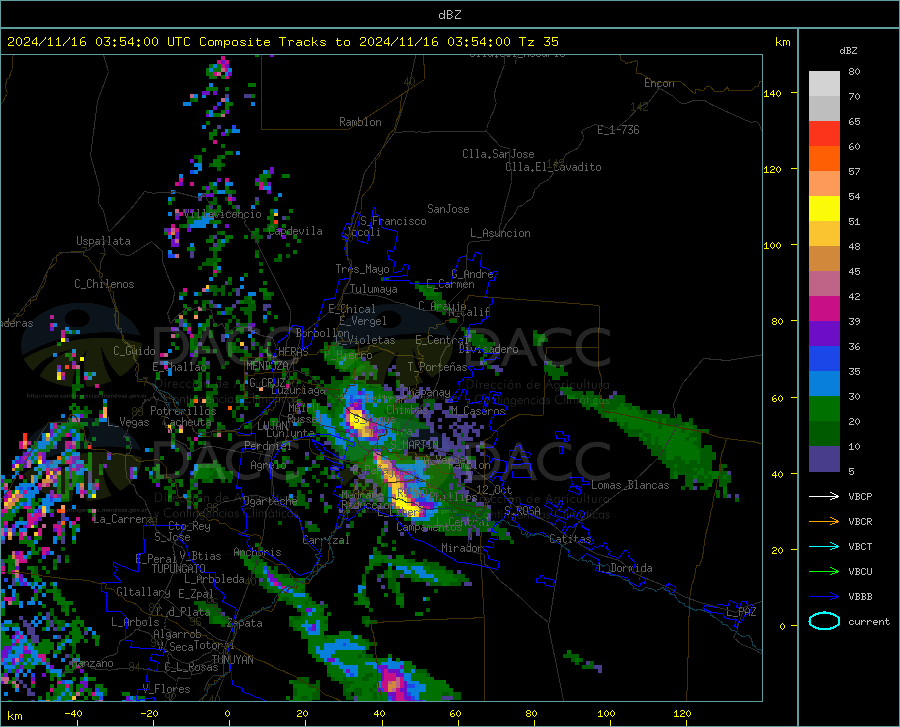Screen dimensions: 900x727
Task: Click the E_1-736 map label
Action: (x=618, y=130)
